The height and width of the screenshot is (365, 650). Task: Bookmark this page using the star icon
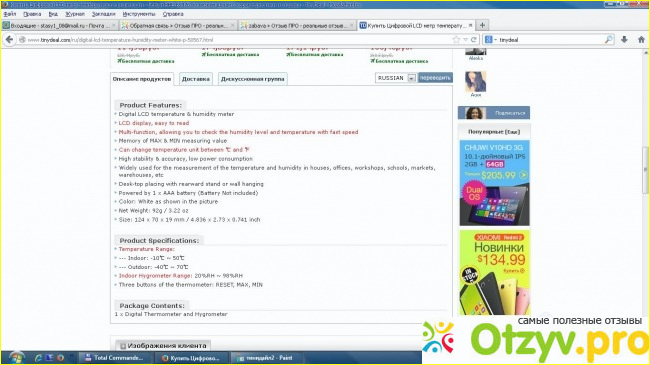[456, 40]
